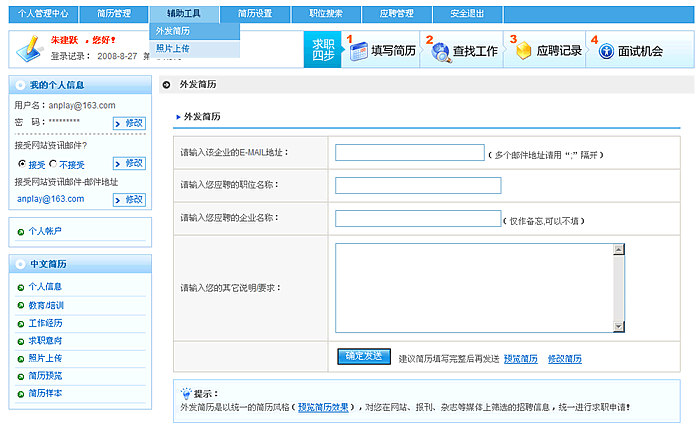The height and width of the screenshot is (440, 700).
Task: Select the 接受 radio button
Action: click(21, 163)
